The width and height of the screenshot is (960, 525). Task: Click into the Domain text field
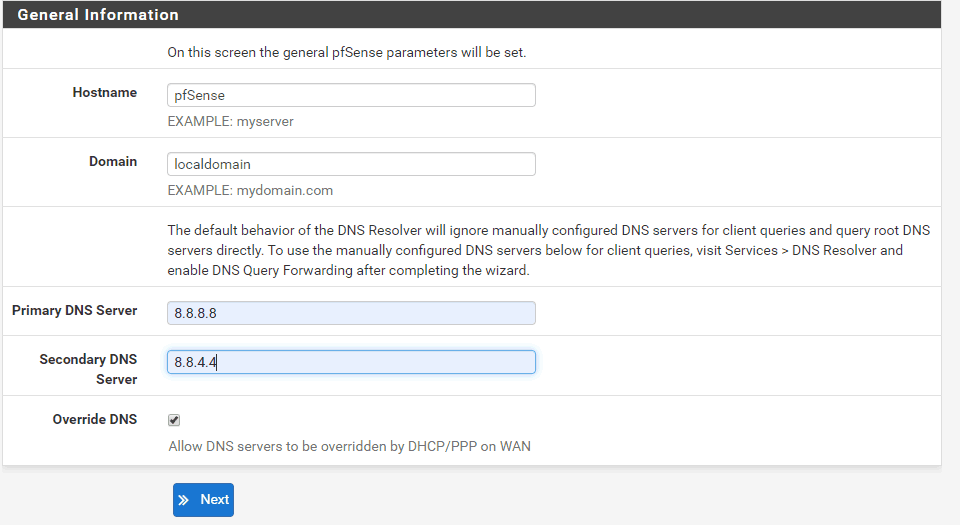(x=351, y=164)
